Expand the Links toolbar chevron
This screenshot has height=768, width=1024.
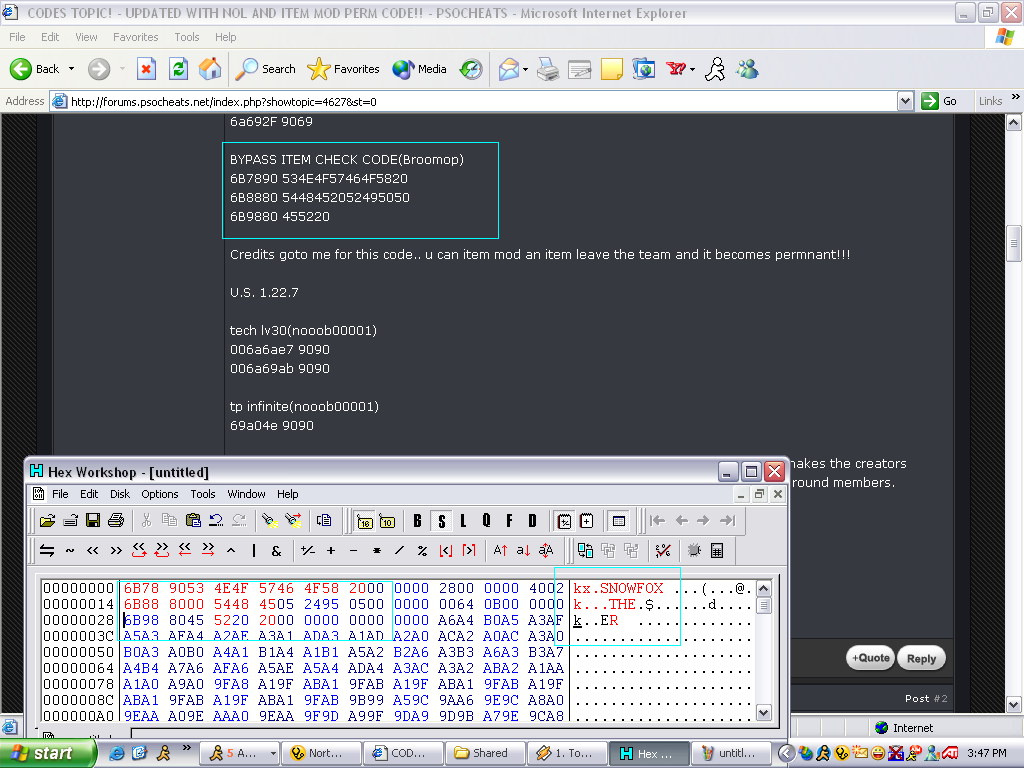[1015, 97]
